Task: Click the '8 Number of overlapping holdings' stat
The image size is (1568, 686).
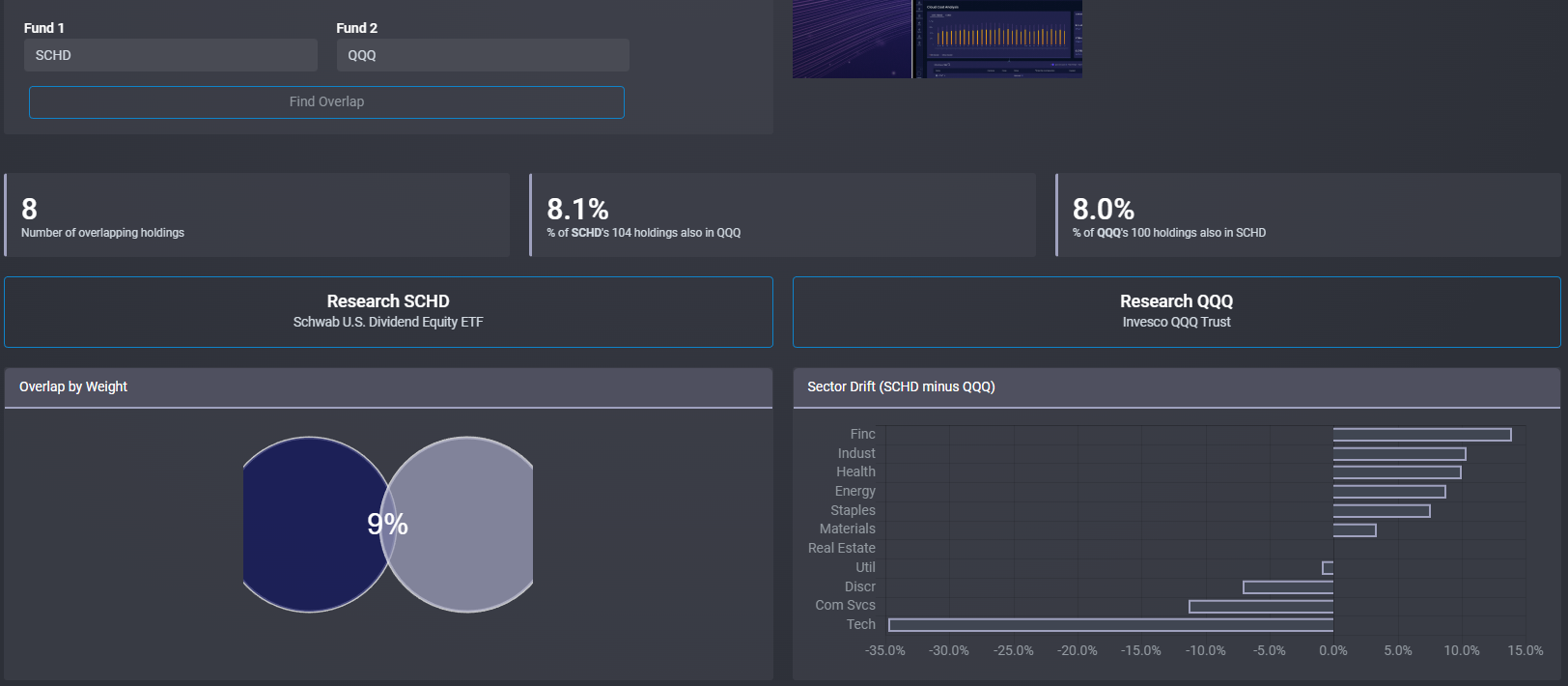Action: [x=257, y=215]
